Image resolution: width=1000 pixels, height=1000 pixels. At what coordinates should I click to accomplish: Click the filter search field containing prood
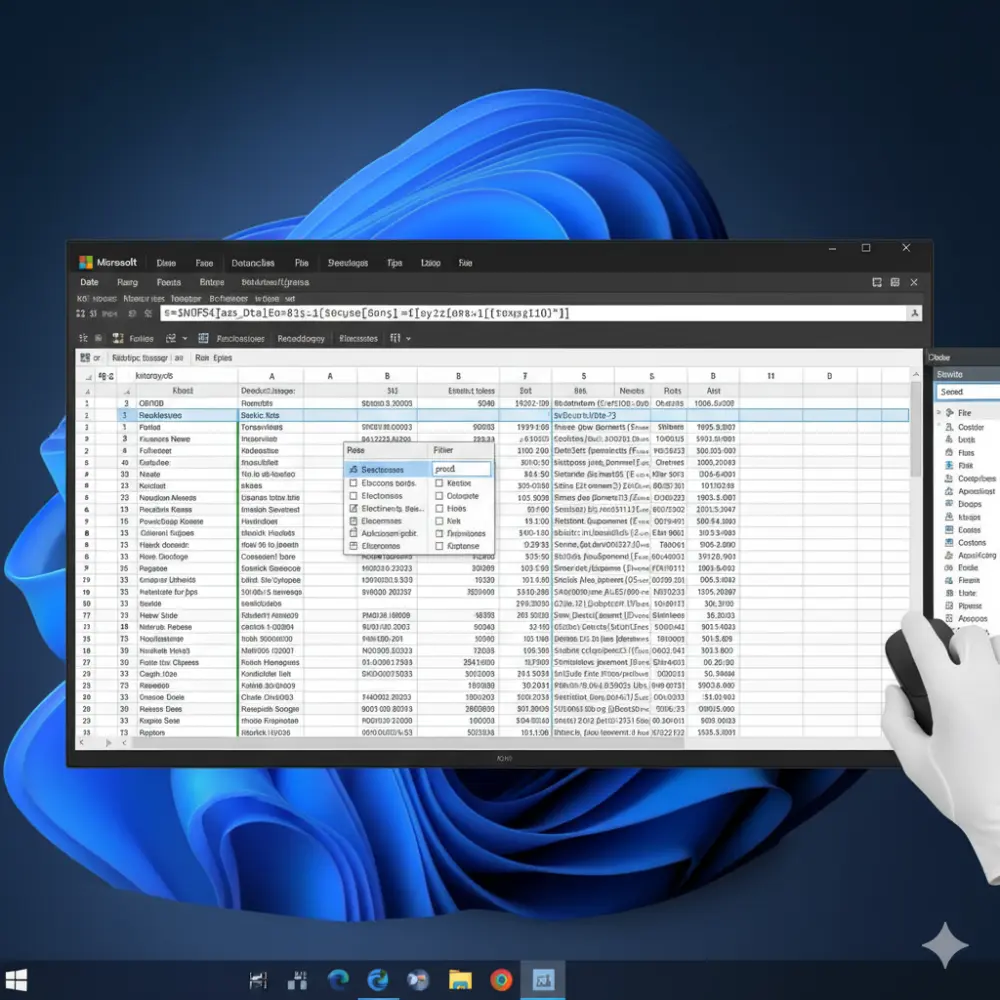click(458, 469)
